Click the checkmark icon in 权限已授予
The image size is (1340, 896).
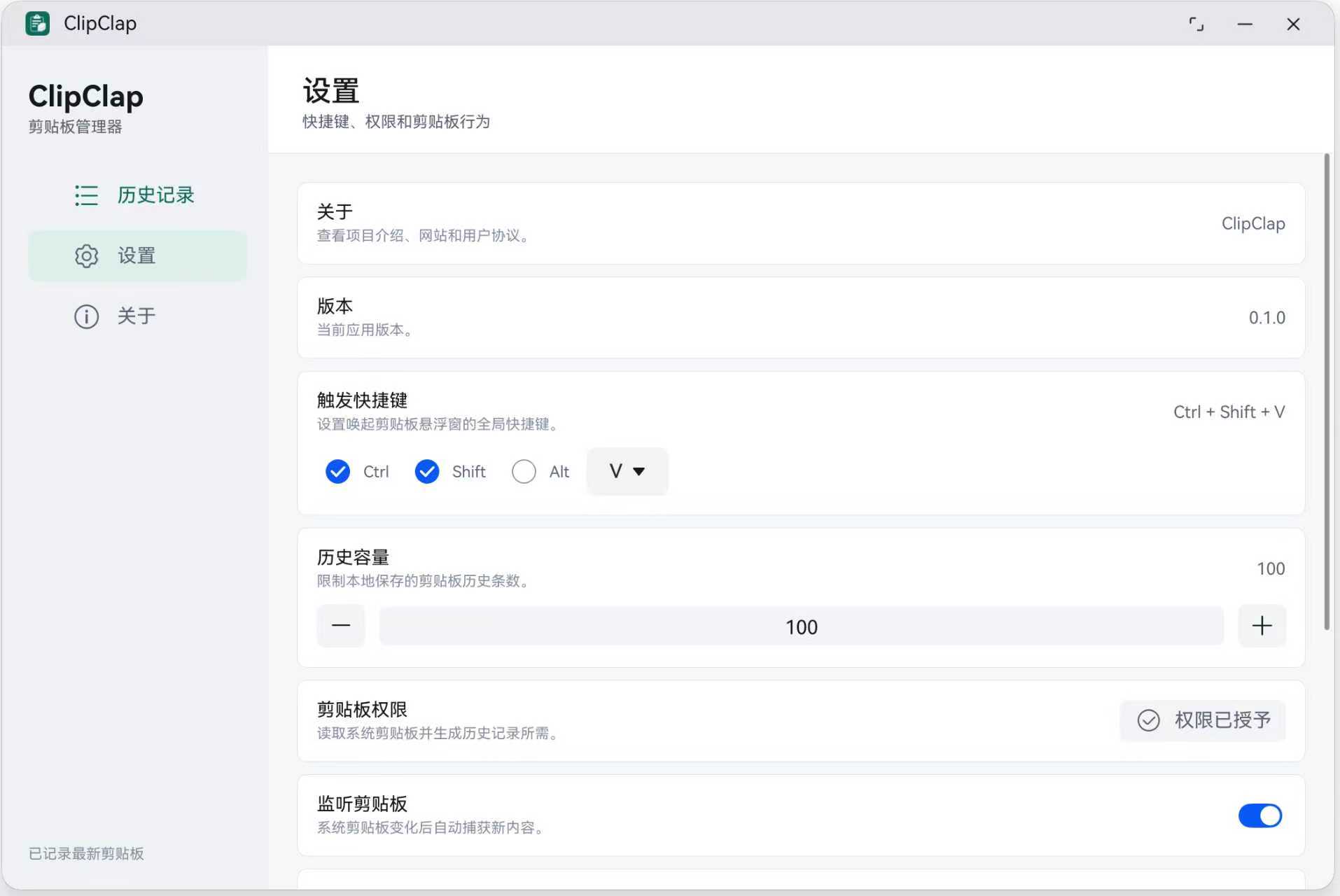click(1148, 720)
